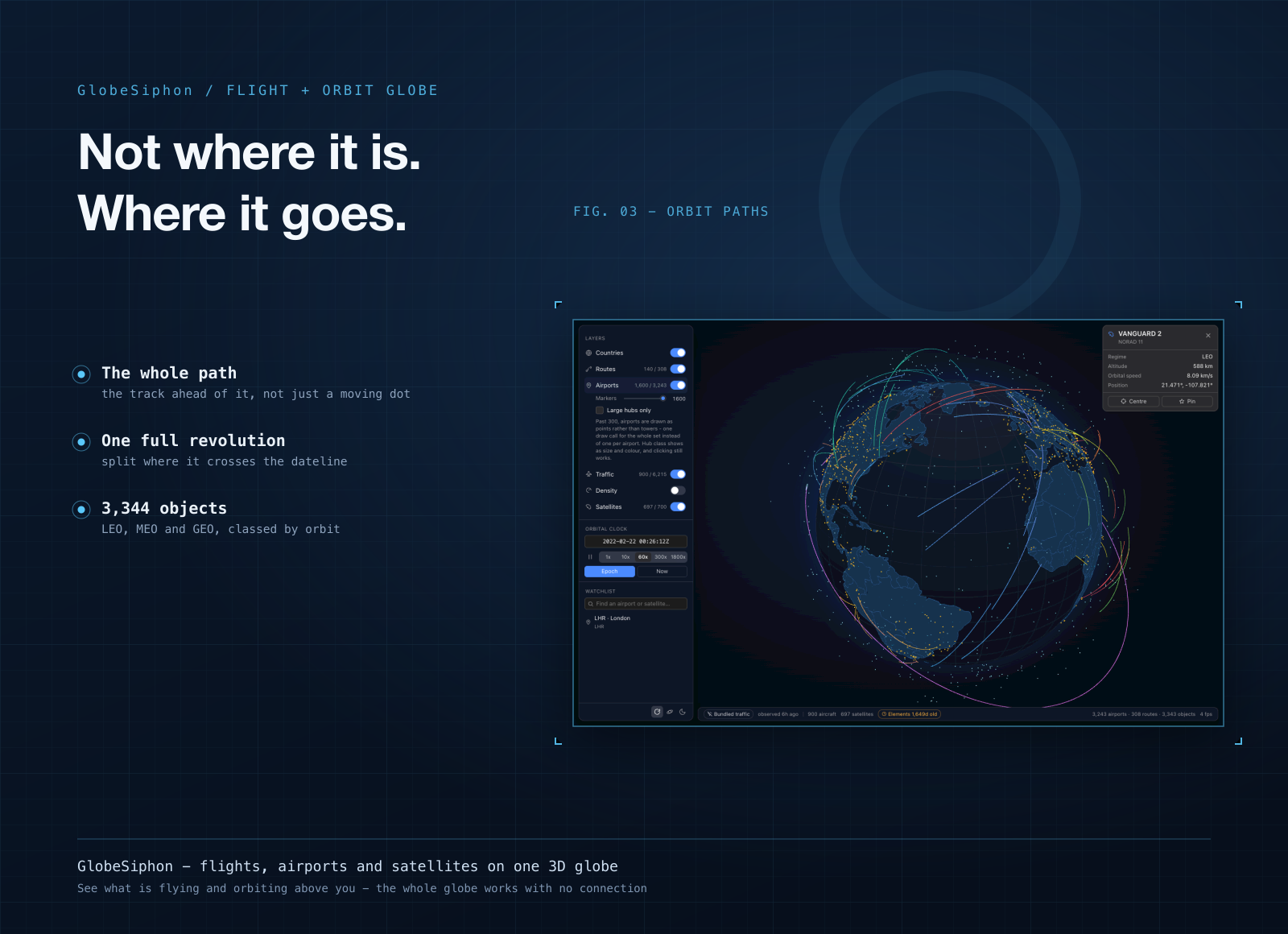The width and height of the screenshot is (1288, 934).
Task: Click the Elements 1,649d old warning chip
Action: tap(909, 714)
